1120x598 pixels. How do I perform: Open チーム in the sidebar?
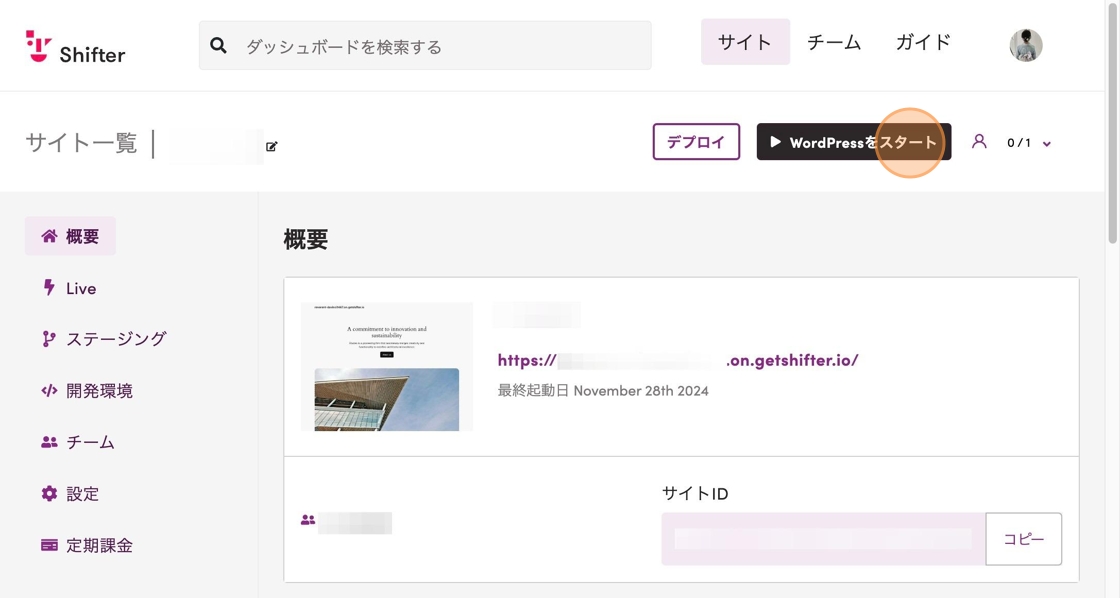click(x=77, y=442)
